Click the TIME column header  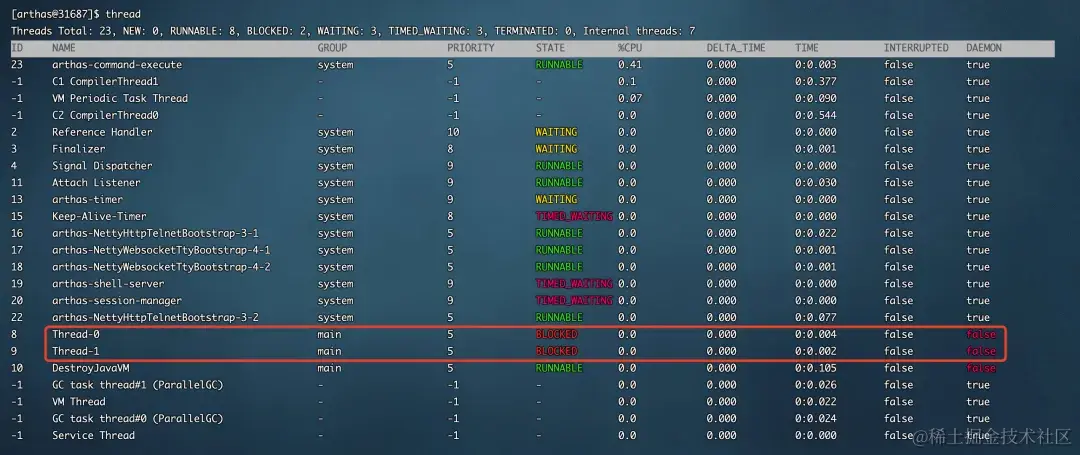[807, 48]
